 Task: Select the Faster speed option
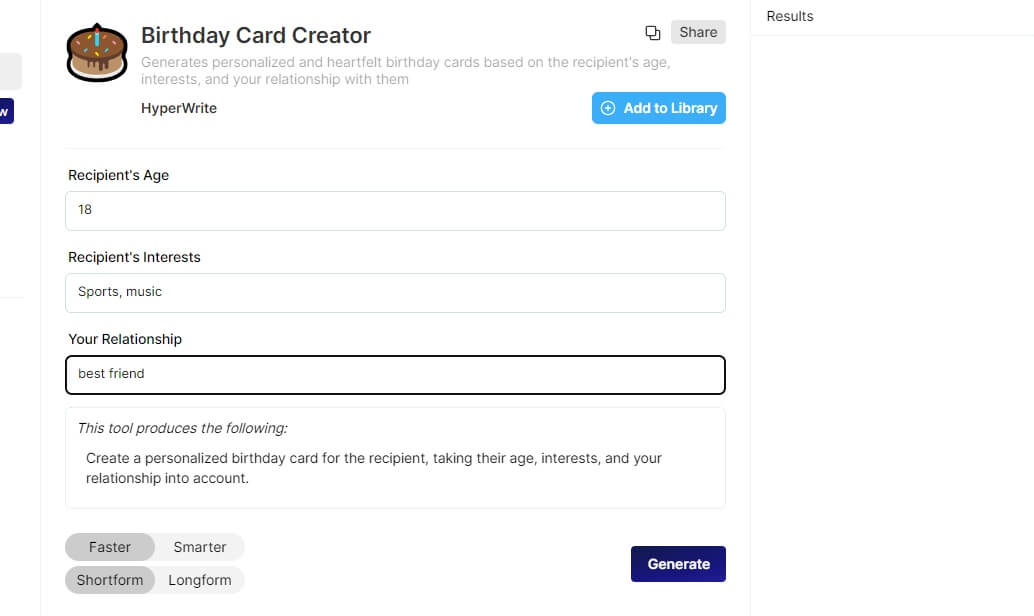click(110, 547)
